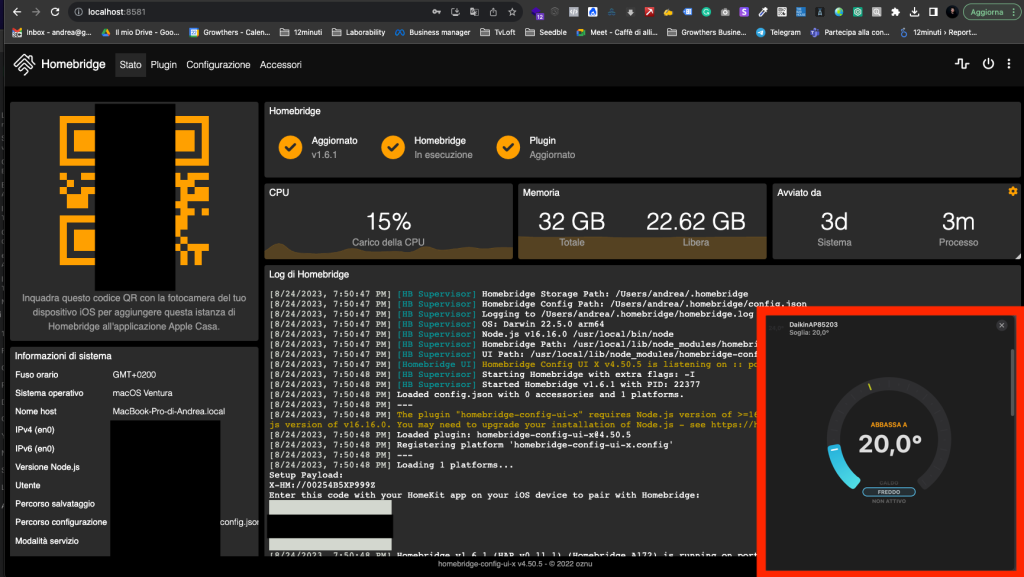This screenshot has width=1024, height=577.
Task: Click MacBook-Pro-di-Andrea.local host name
Action: pyautogui.click(x=168, y=411)
